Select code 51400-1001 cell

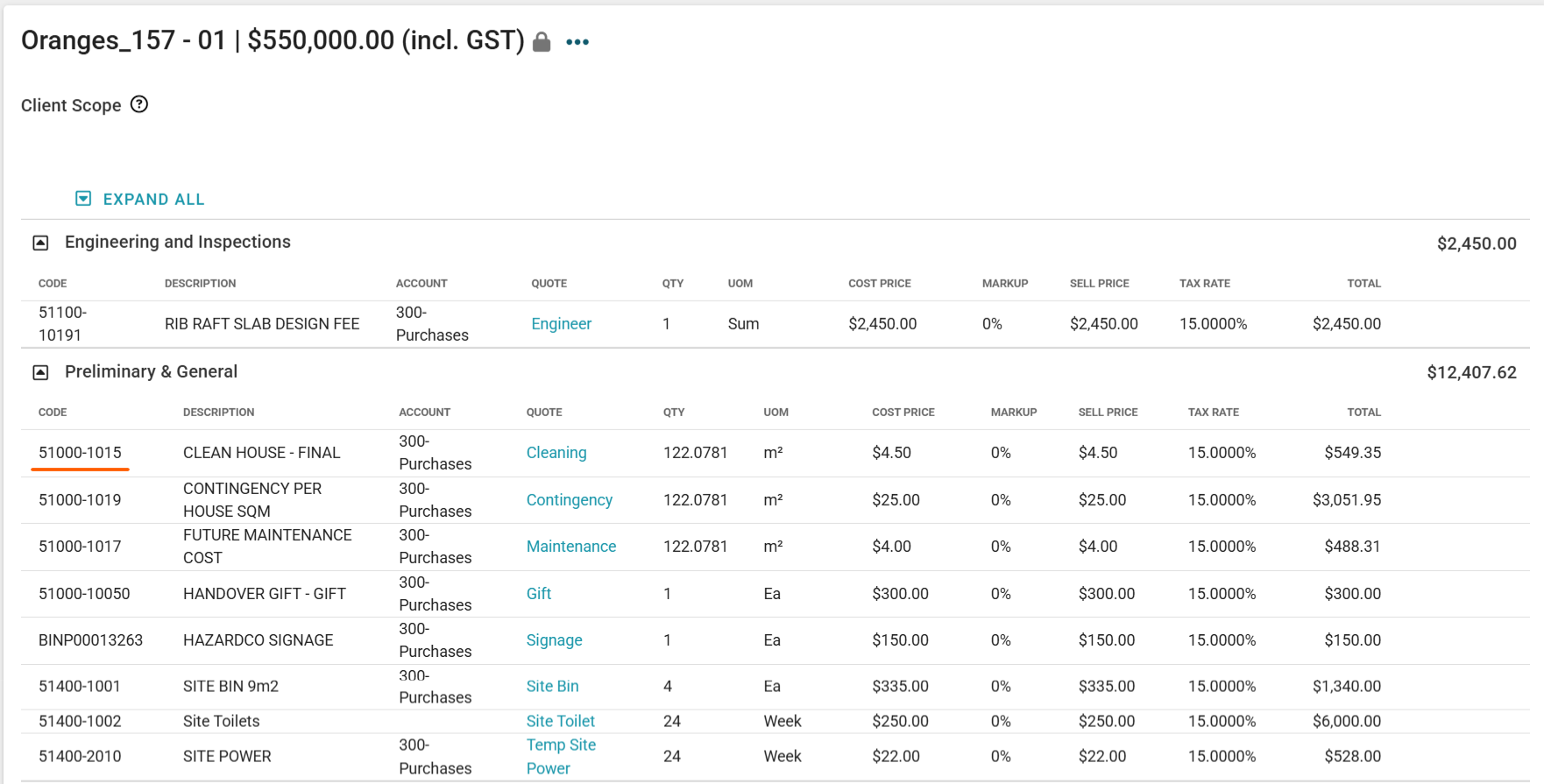[80, 686]
